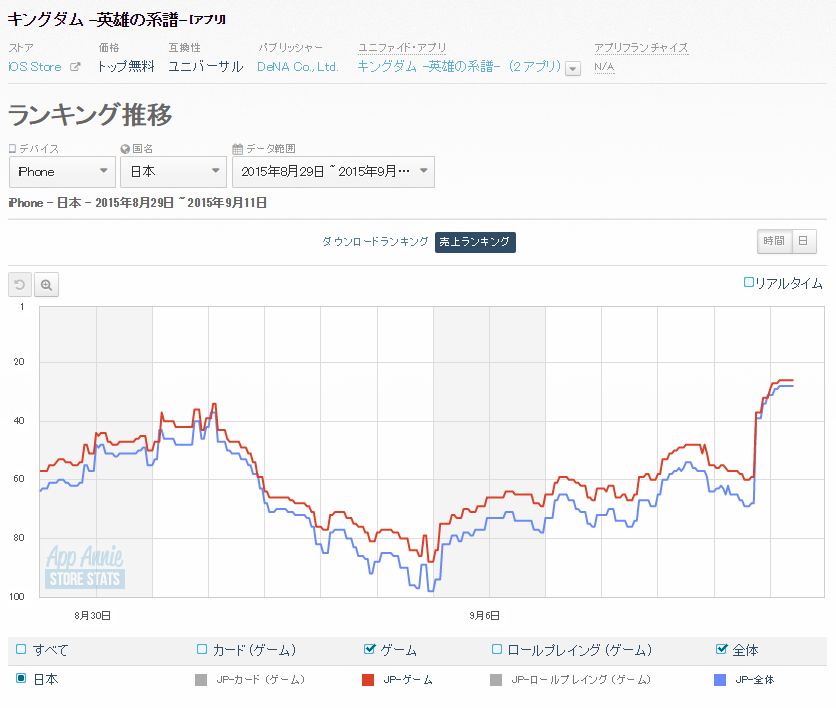Check the すべて checkbox
Viewport: 836px width, 708px height.
point(21,649)
